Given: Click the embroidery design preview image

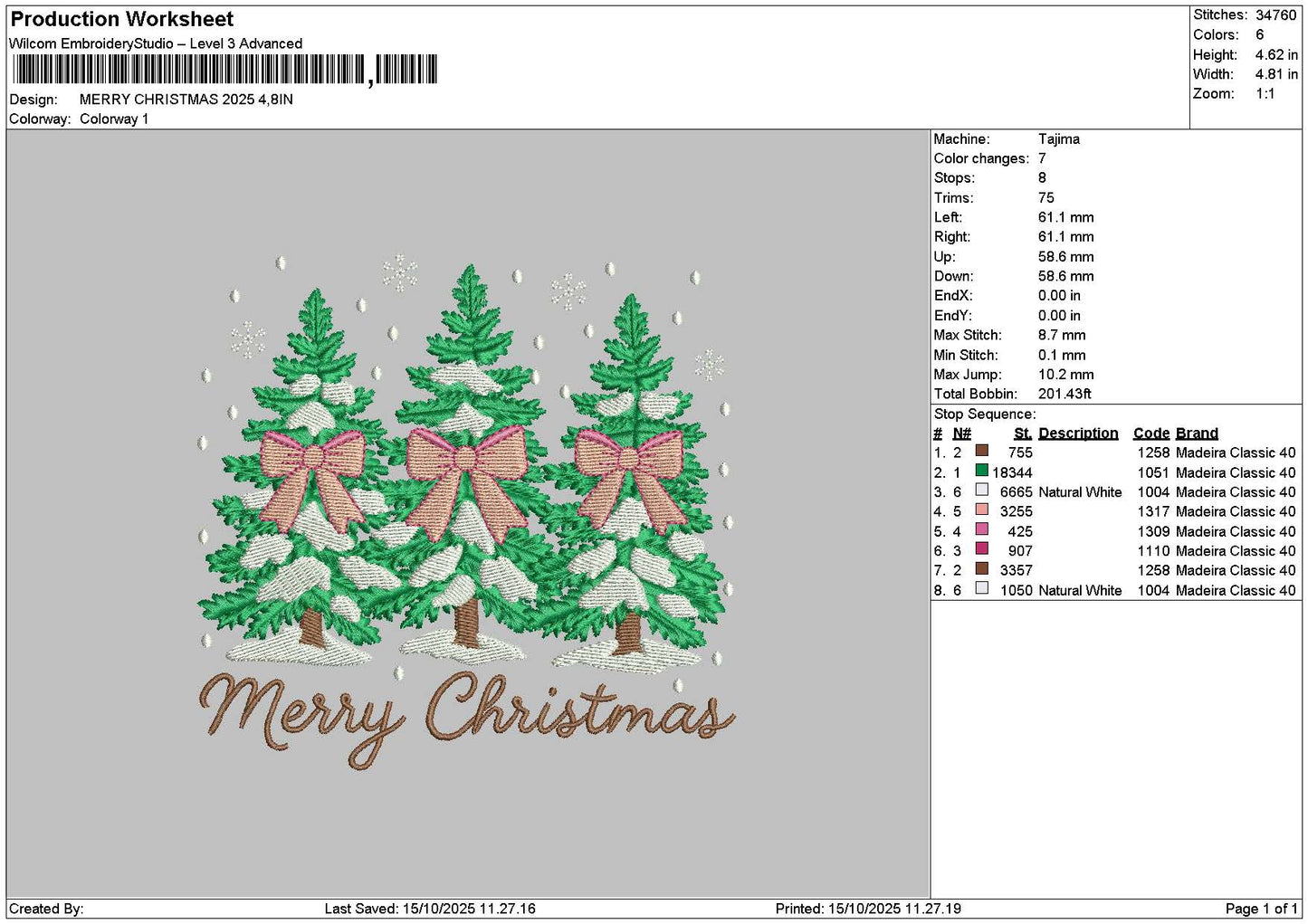Looking at the screenshot, I should 467,513.
